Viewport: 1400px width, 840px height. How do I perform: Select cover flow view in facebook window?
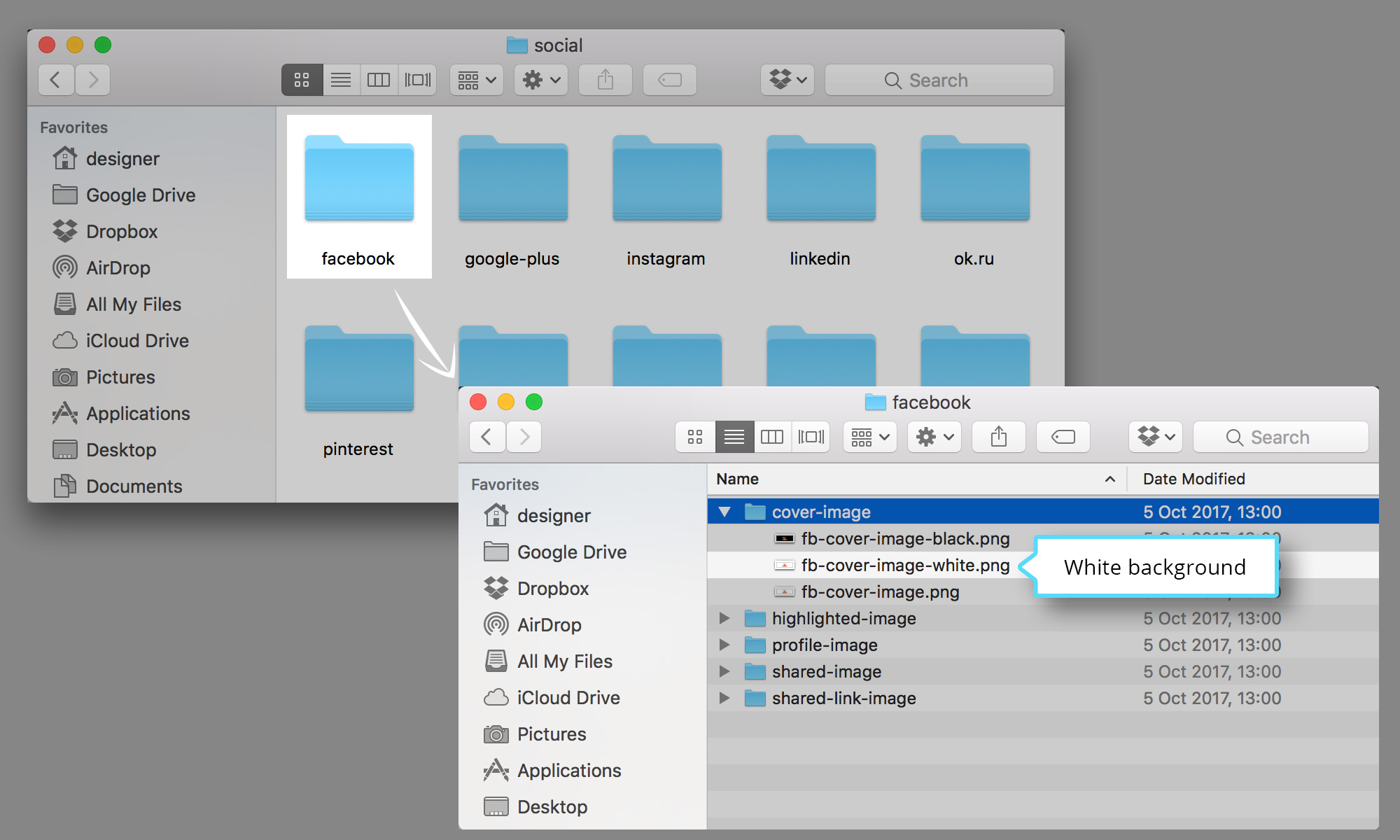tap(811, 437)
